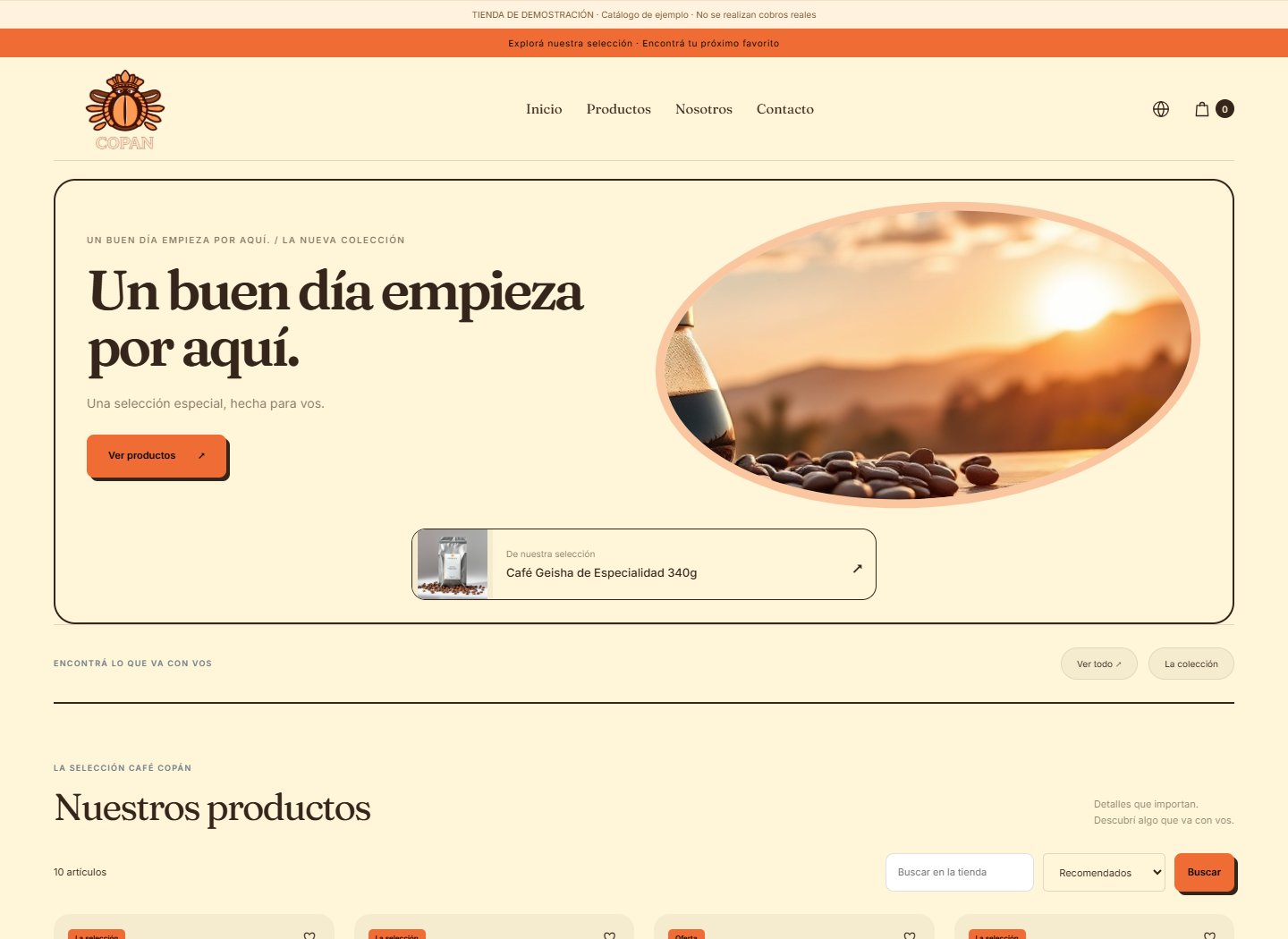Open the Recomendados sort dropdown
Viewport: 1288px width, 939px height.
coord(1104,872)
